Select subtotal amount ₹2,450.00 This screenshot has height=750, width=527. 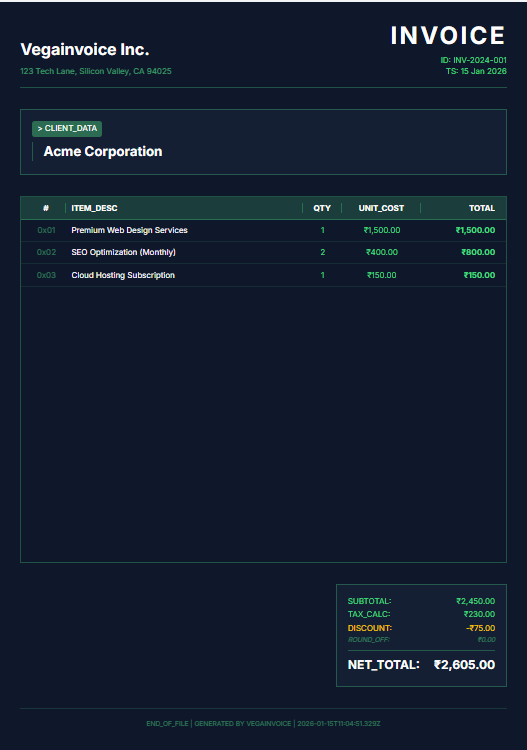pos(475,601)
